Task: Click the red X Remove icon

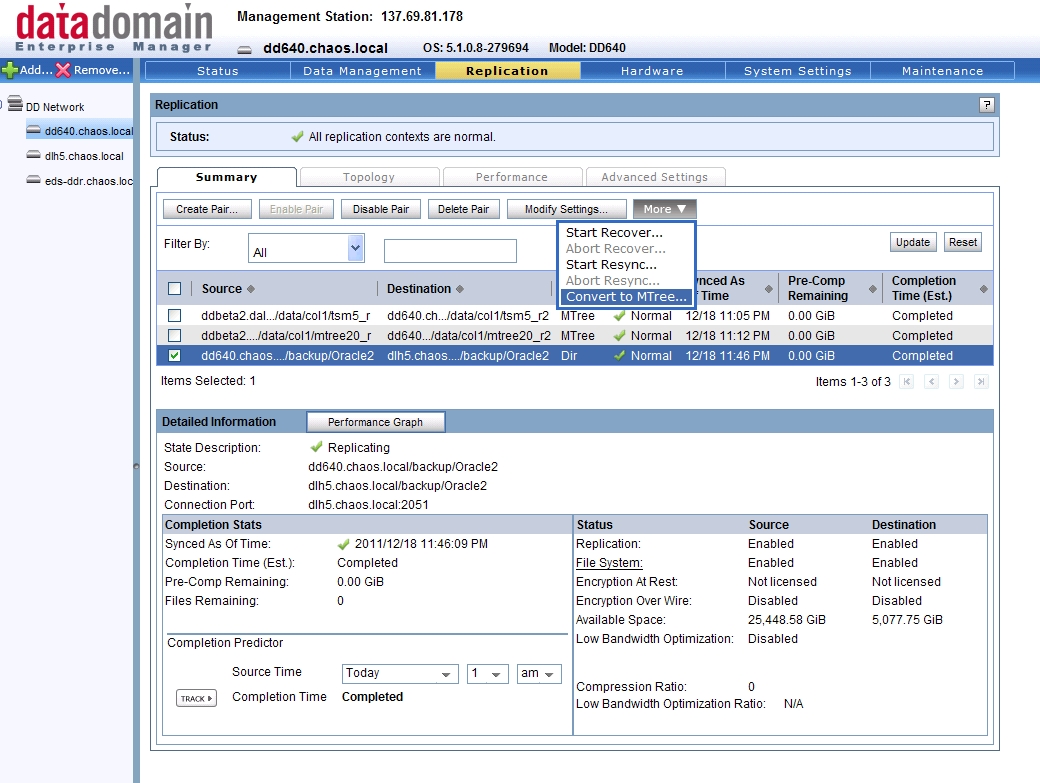Action: (63, 70)
